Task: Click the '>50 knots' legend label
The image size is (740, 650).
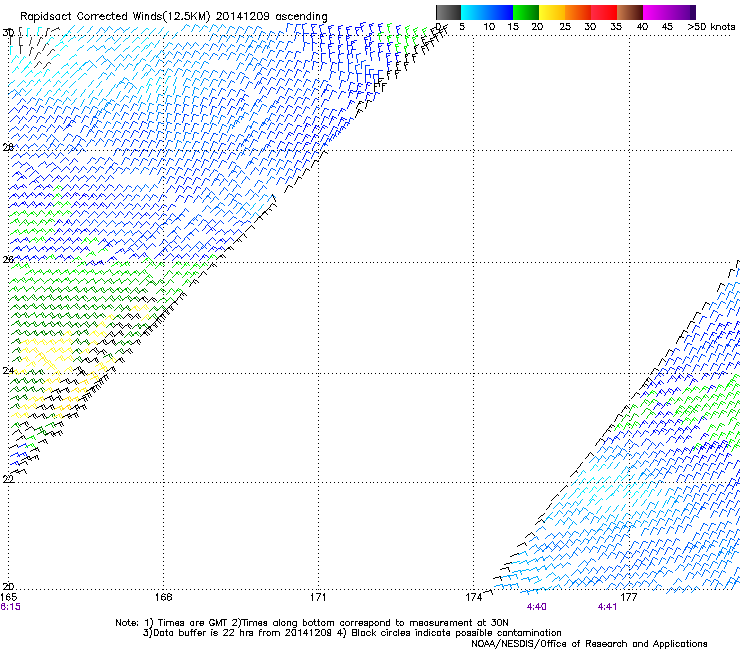Action: [711, 27]
